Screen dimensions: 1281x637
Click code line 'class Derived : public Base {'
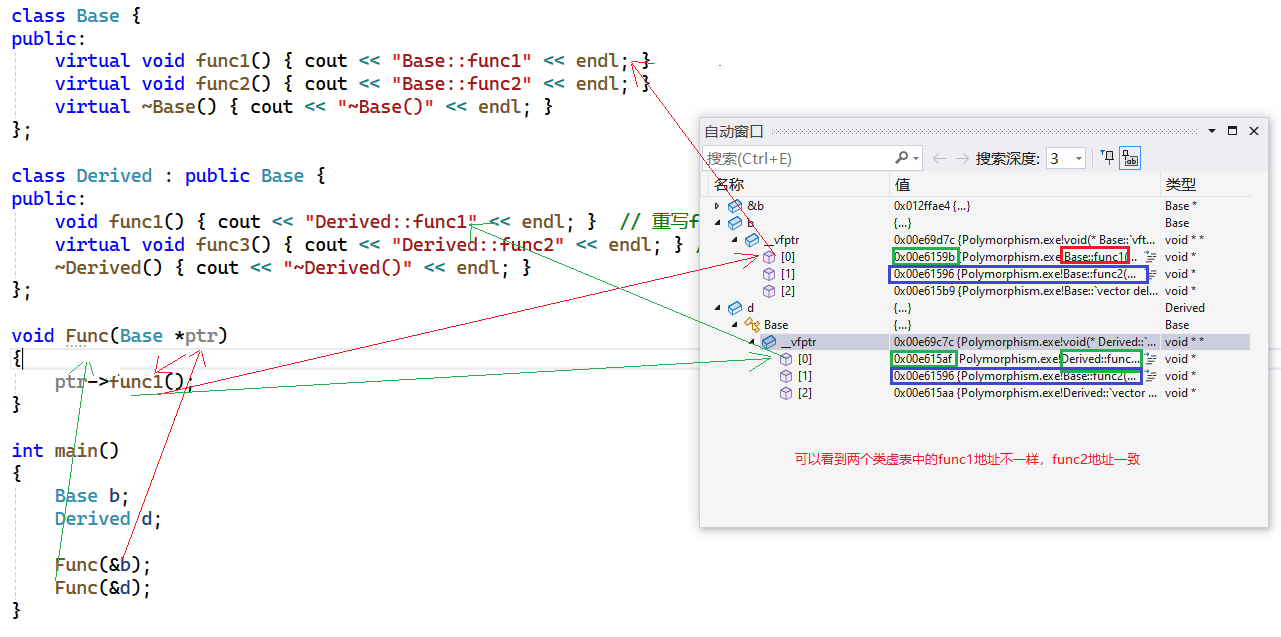[x=169, y=176]
